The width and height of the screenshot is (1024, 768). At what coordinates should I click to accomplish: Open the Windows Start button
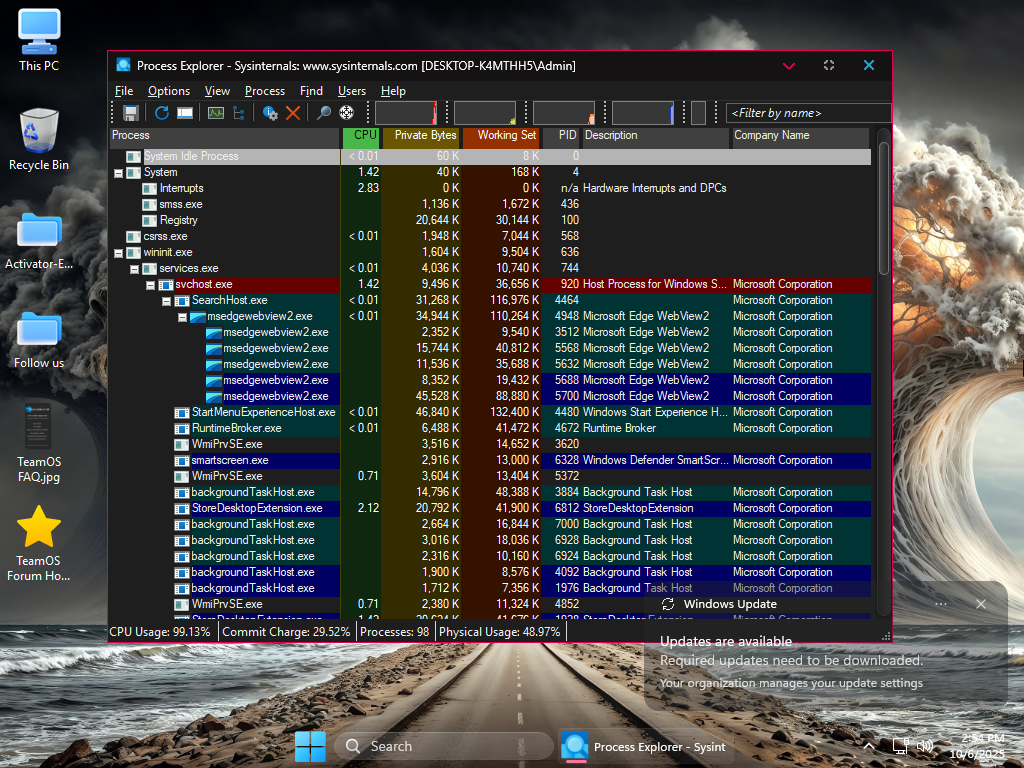(x=310, y=746)
